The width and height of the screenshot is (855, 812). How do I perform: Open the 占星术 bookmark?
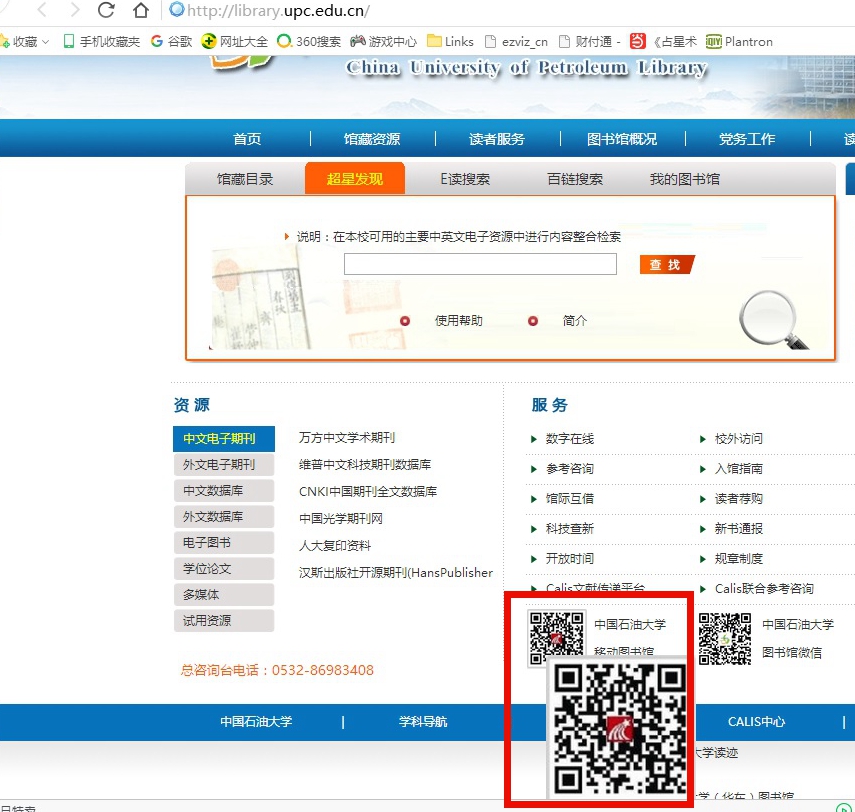click(663, 41)
